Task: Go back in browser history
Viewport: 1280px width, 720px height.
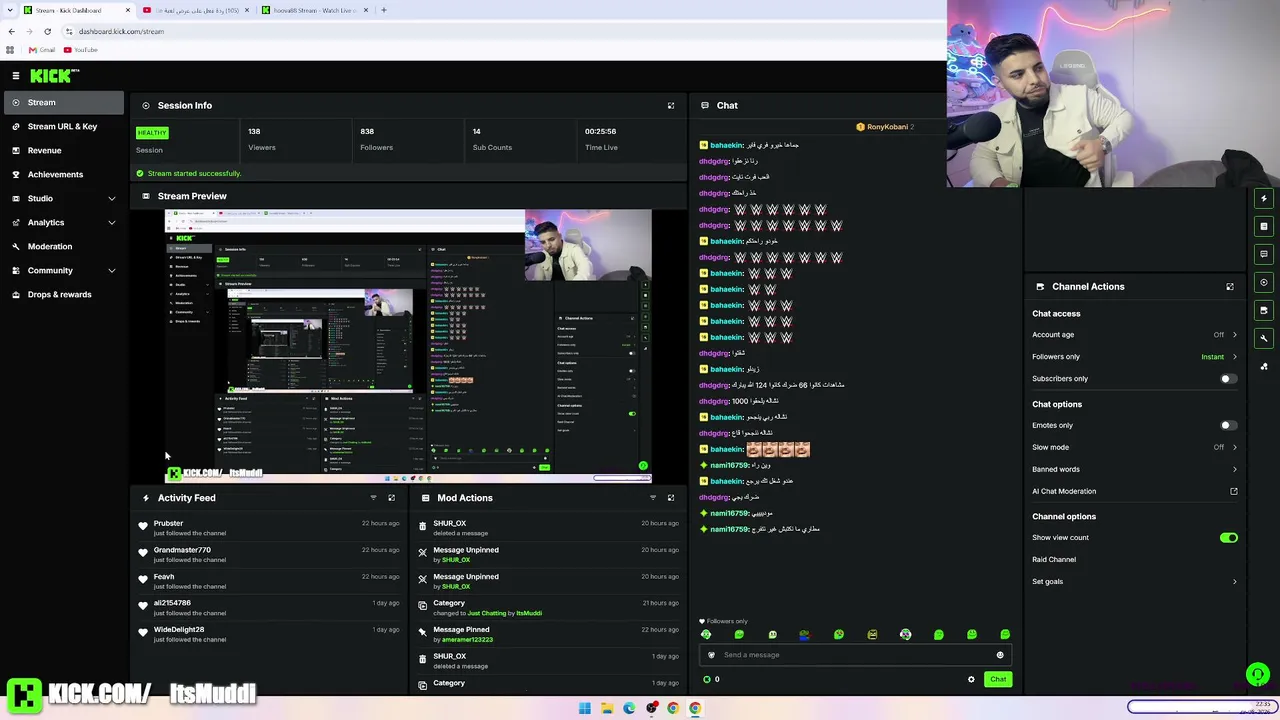Action: point(11,31)
